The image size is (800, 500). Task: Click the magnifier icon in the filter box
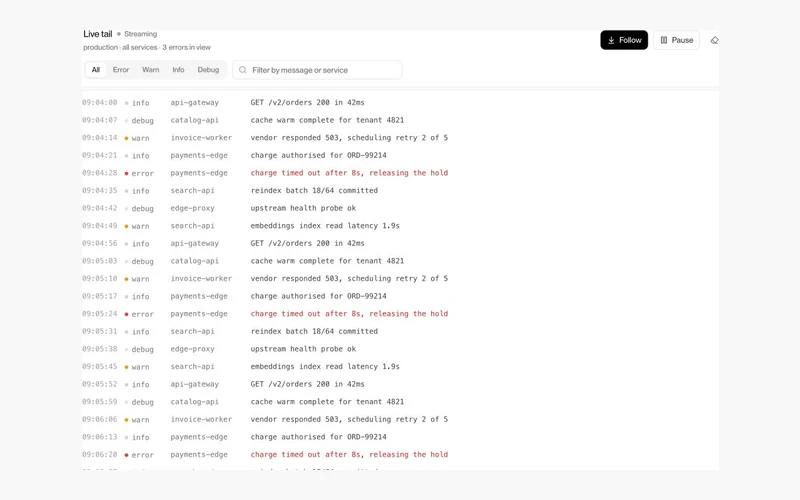[x=243, y=70]
